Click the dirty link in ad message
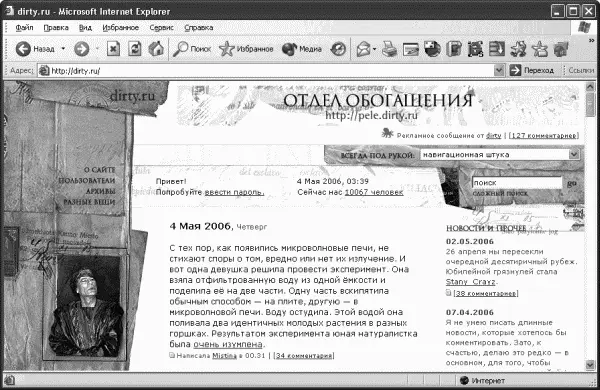 pos(494,135)
